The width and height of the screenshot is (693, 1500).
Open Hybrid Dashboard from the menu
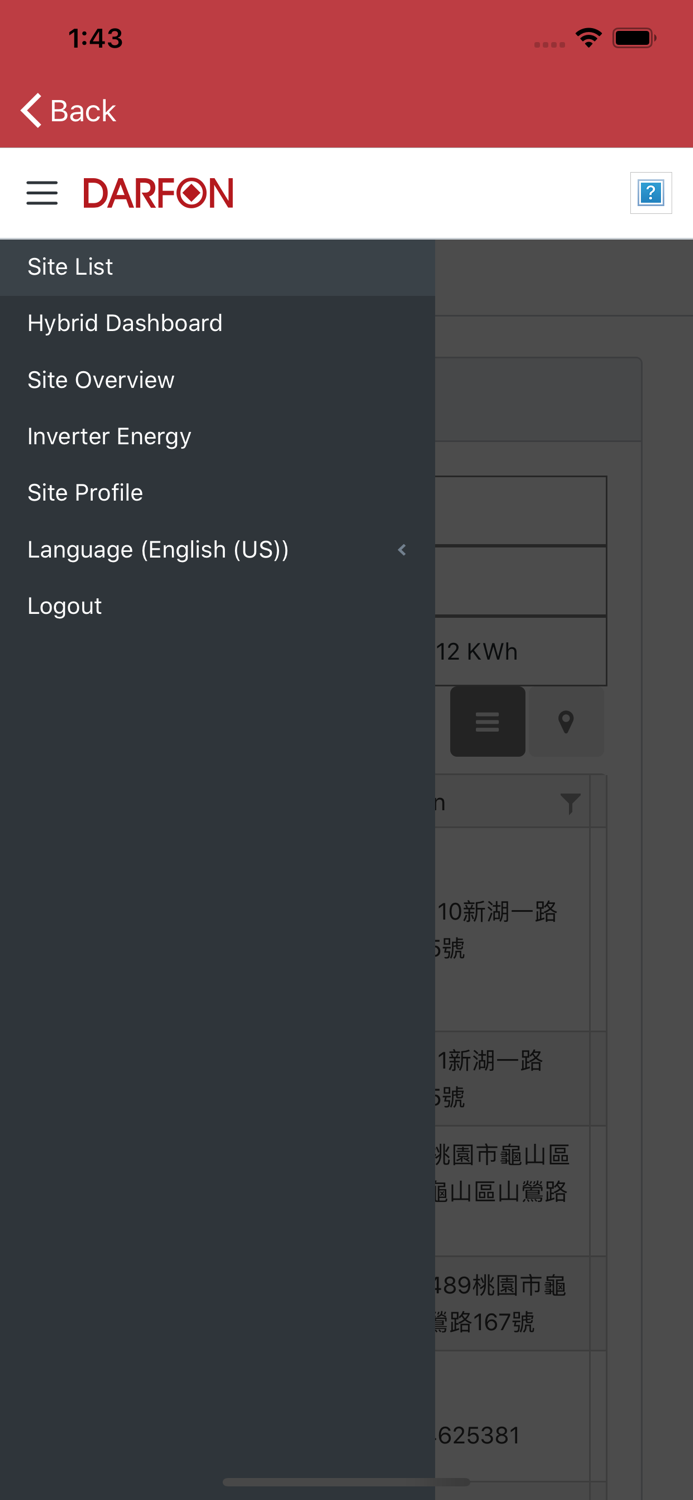125,322
